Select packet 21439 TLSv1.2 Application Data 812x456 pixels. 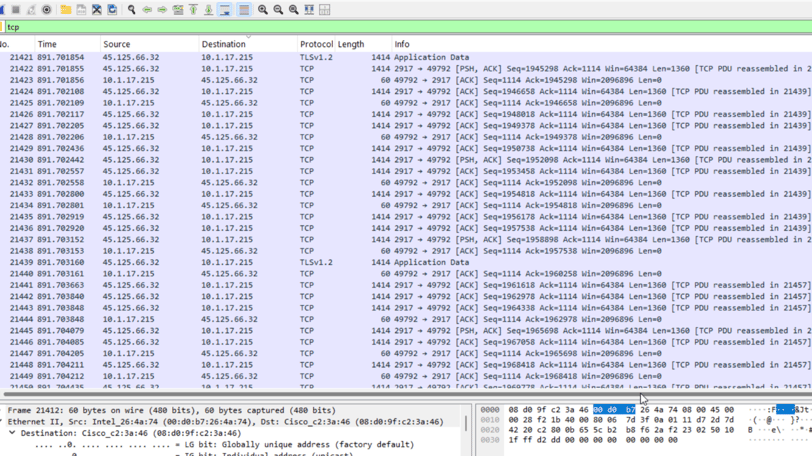tap(406, 262)
